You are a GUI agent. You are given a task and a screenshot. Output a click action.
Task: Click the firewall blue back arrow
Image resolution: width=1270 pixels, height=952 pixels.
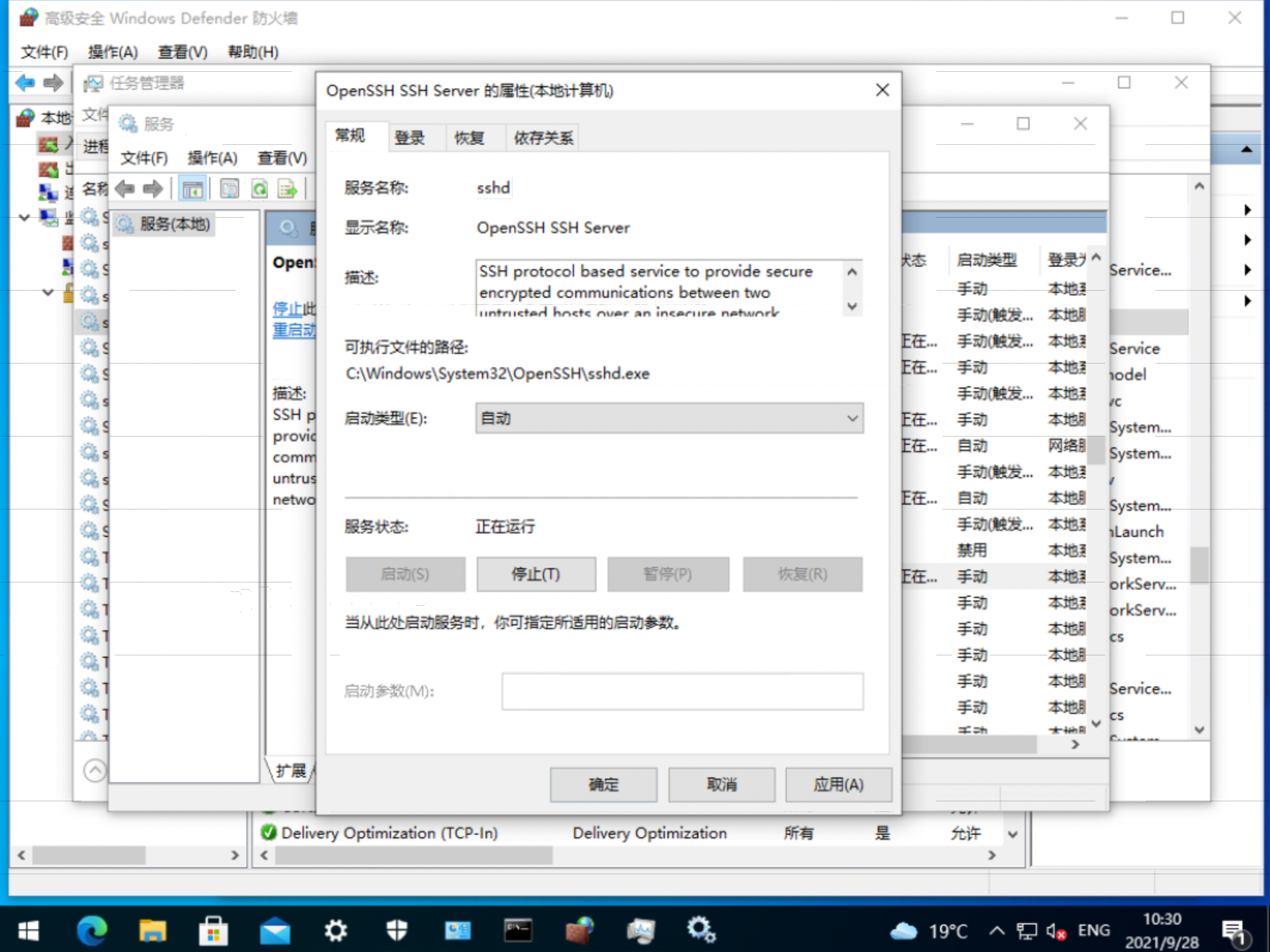pos(25,83)
